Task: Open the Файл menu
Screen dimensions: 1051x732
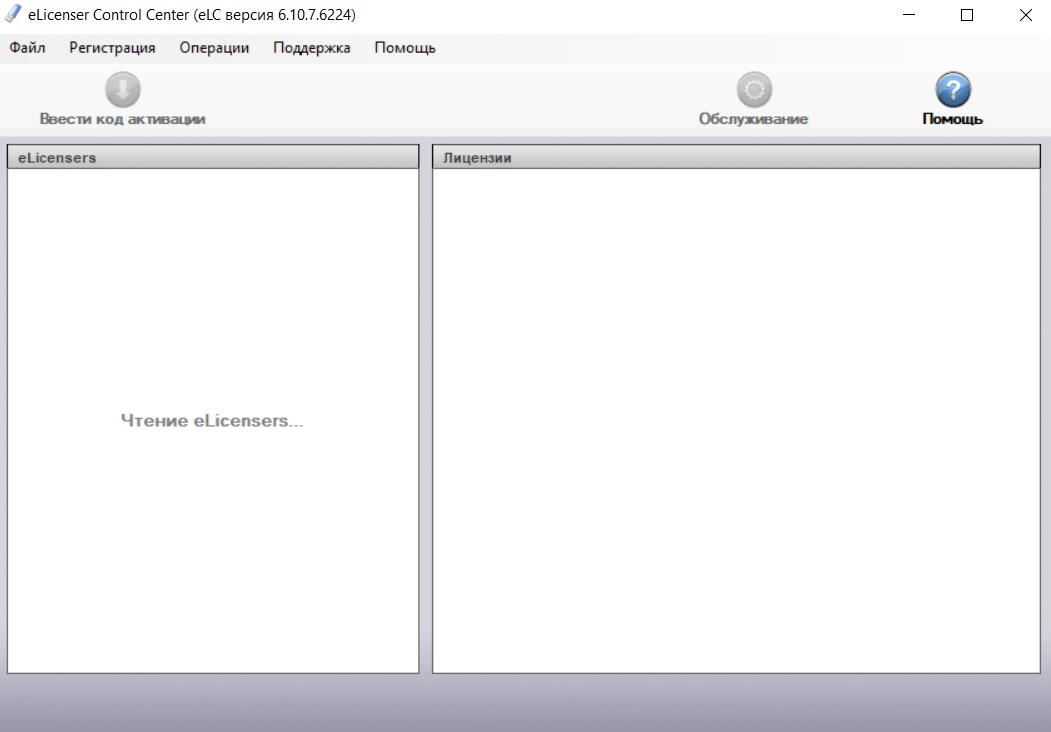Action: pyautogui.click(x=27, y=48)
